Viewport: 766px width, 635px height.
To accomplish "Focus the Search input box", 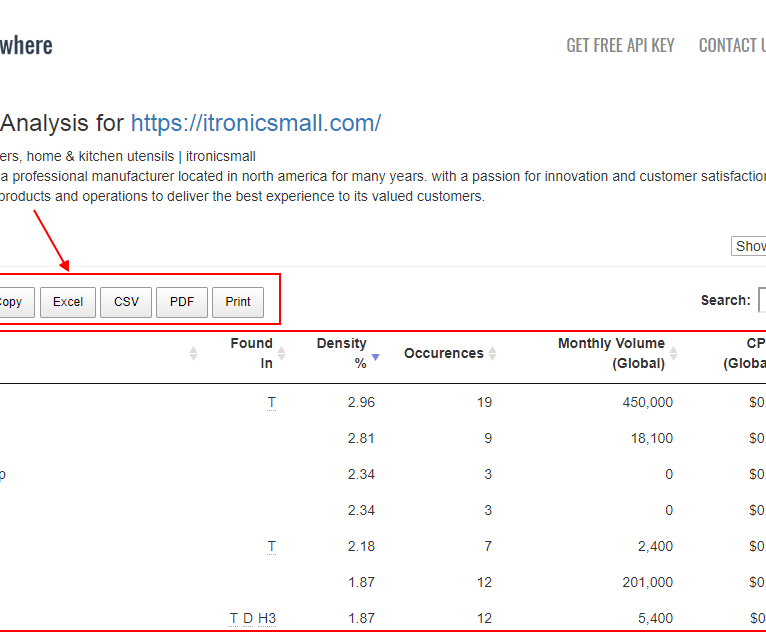I will coord(761,300).
